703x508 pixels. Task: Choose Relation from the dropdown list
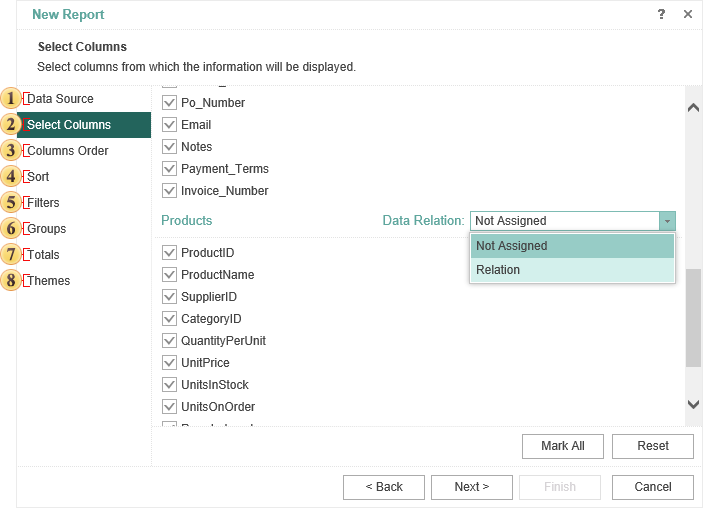[572, 270]
